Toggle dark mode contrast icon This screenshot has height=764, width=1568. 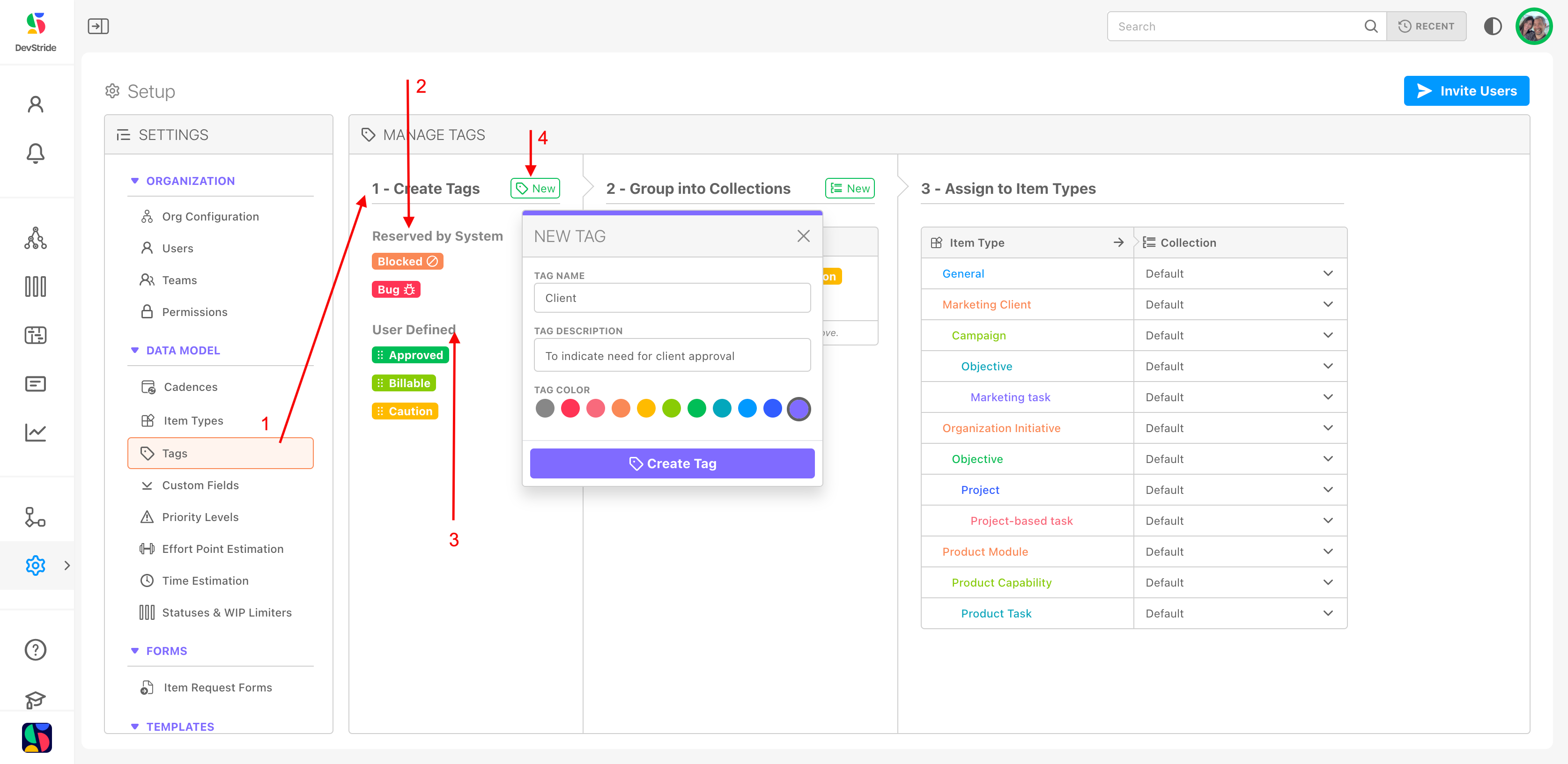(1493, 26)
